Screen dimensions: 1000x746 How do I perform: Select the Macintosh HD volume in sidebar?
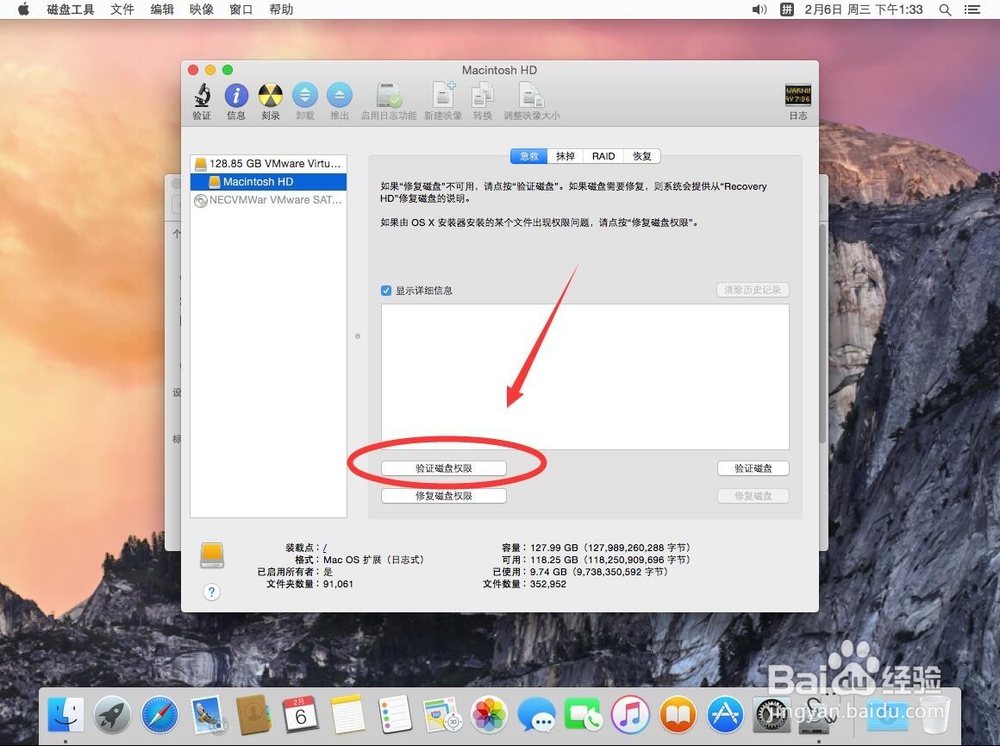pos(268,182)
